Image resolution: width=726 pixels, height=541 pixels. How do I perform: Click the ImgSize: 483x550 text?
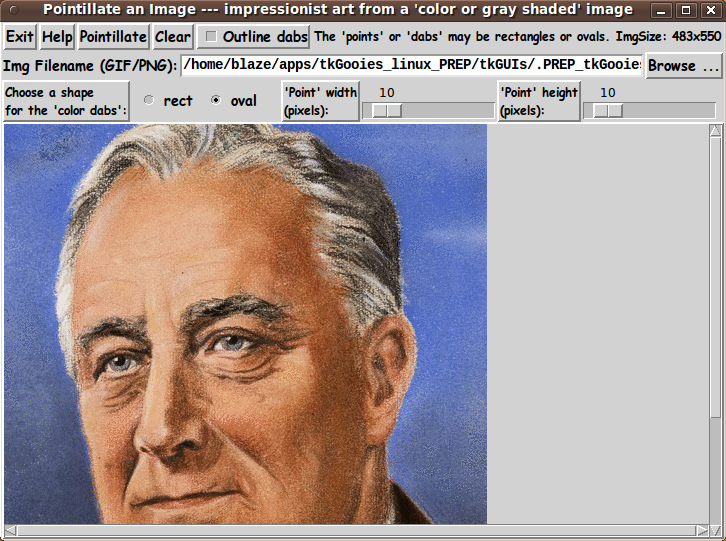coord(668,37)
